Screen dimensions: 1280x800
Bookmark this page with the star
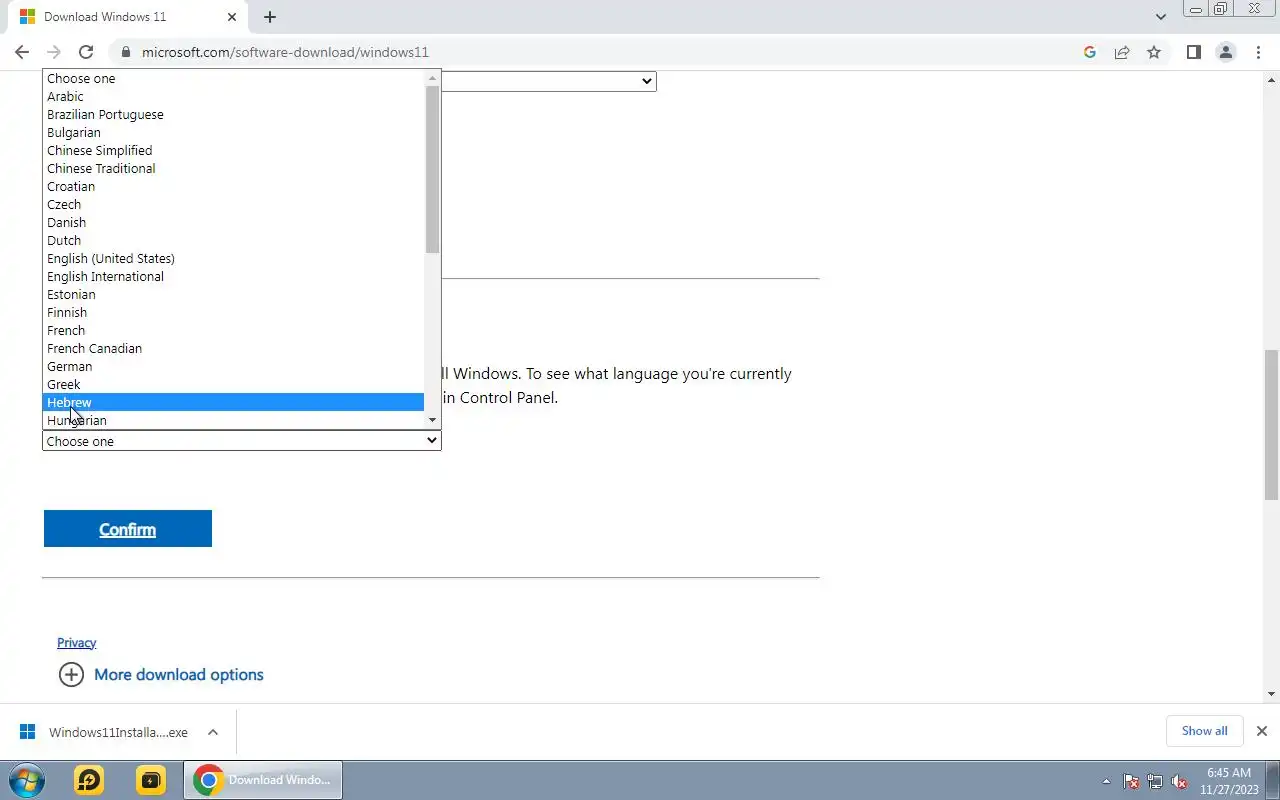pos(1154,52)
